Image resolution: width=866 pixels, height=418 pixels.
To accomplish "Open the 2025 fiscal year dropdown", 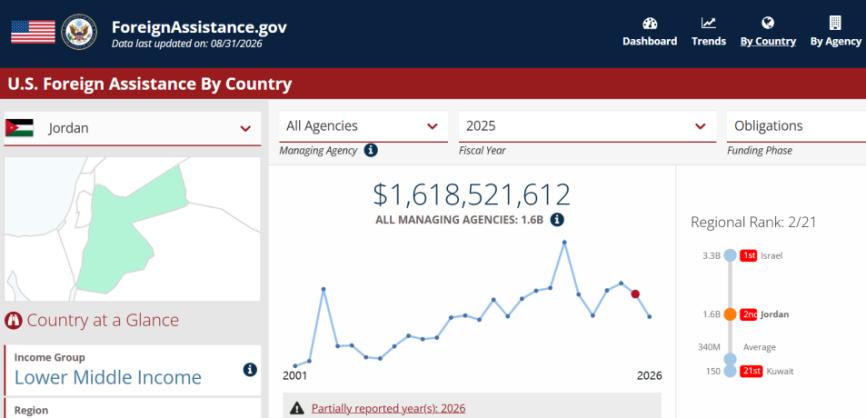I will pyautogui.click(x=587, y=126).
